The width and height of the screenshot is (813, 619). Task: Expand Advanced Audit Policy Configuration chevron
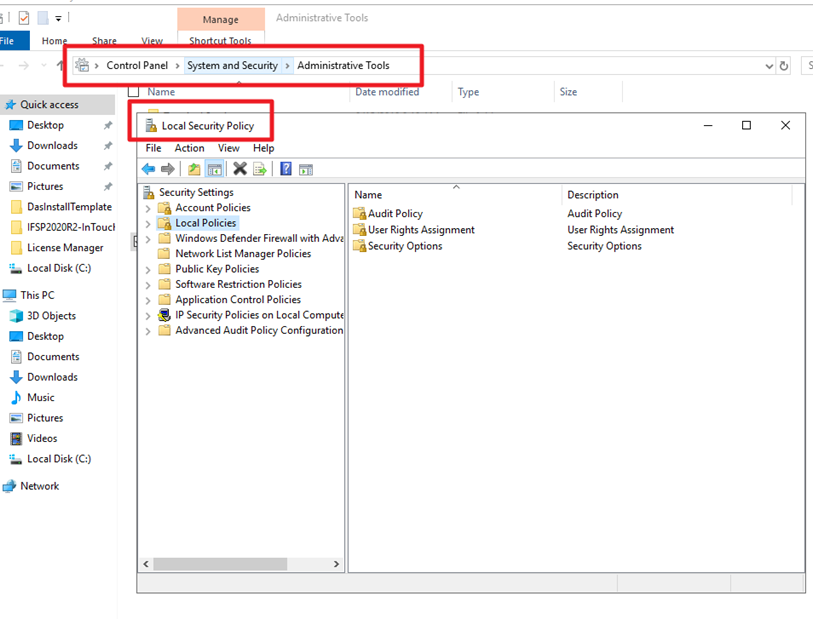click(148, 331)
